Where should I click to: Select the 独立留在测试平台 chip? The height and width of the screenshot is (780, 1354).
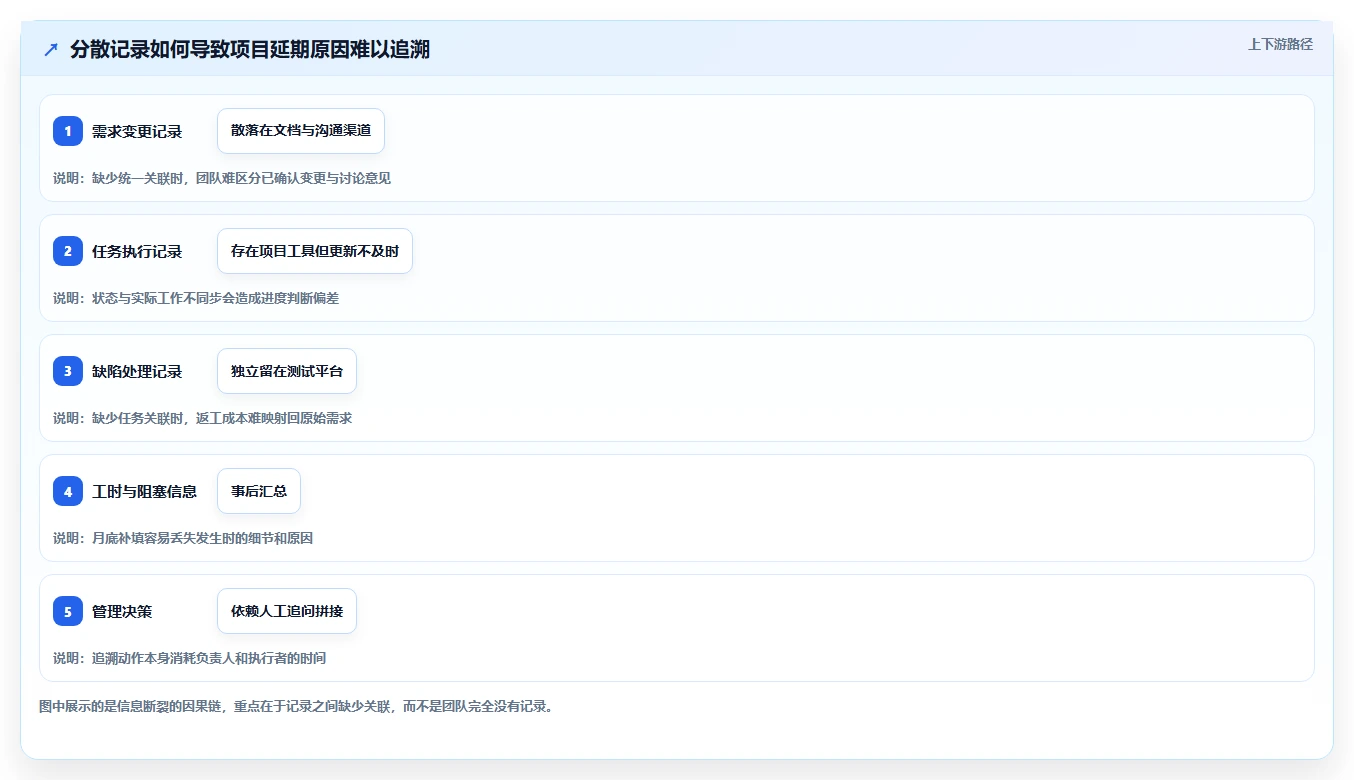coord(287,371)
